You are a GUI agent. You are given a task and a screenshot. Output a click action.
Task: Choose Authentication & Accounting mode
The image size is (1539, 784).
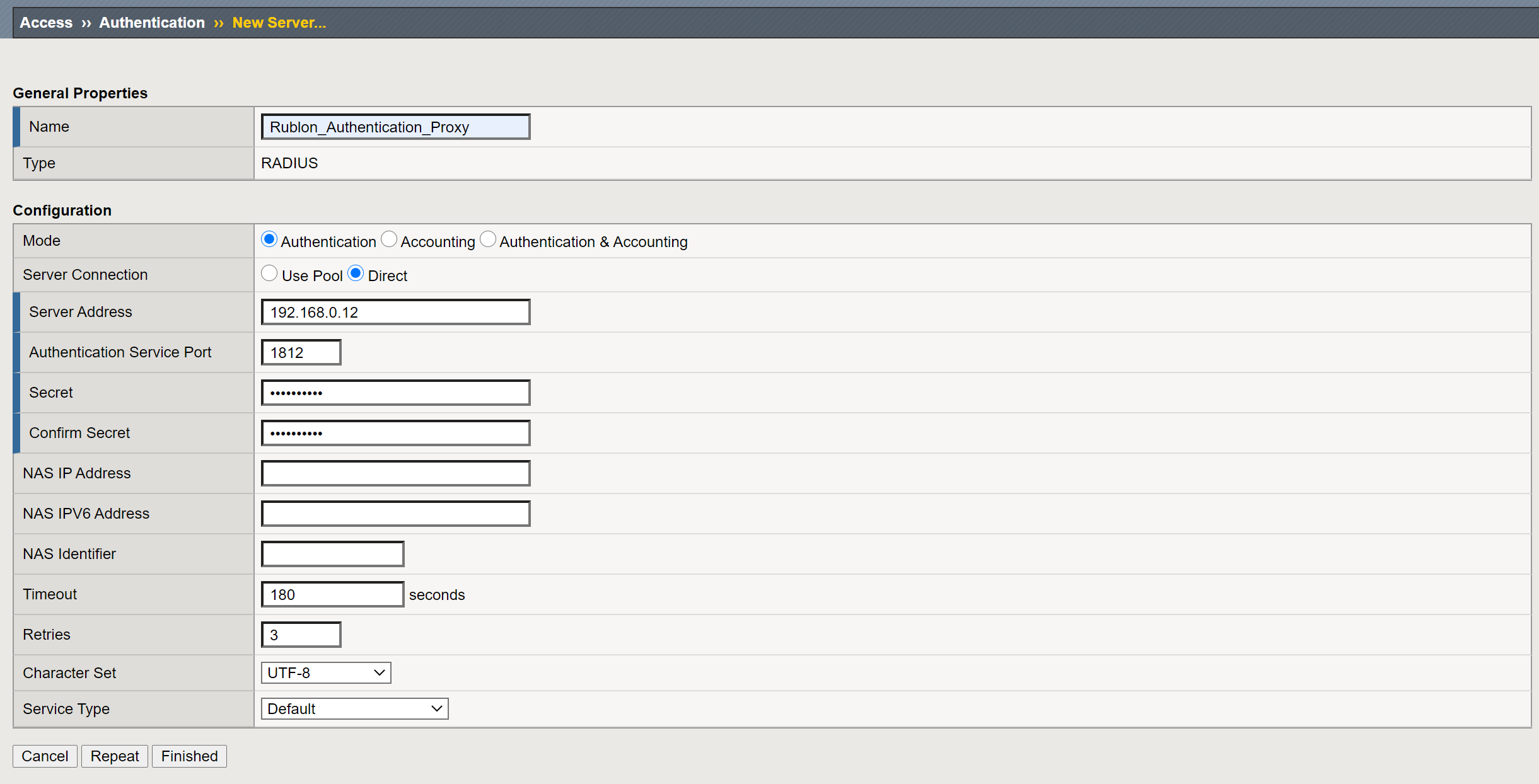[x=488, y=239]
